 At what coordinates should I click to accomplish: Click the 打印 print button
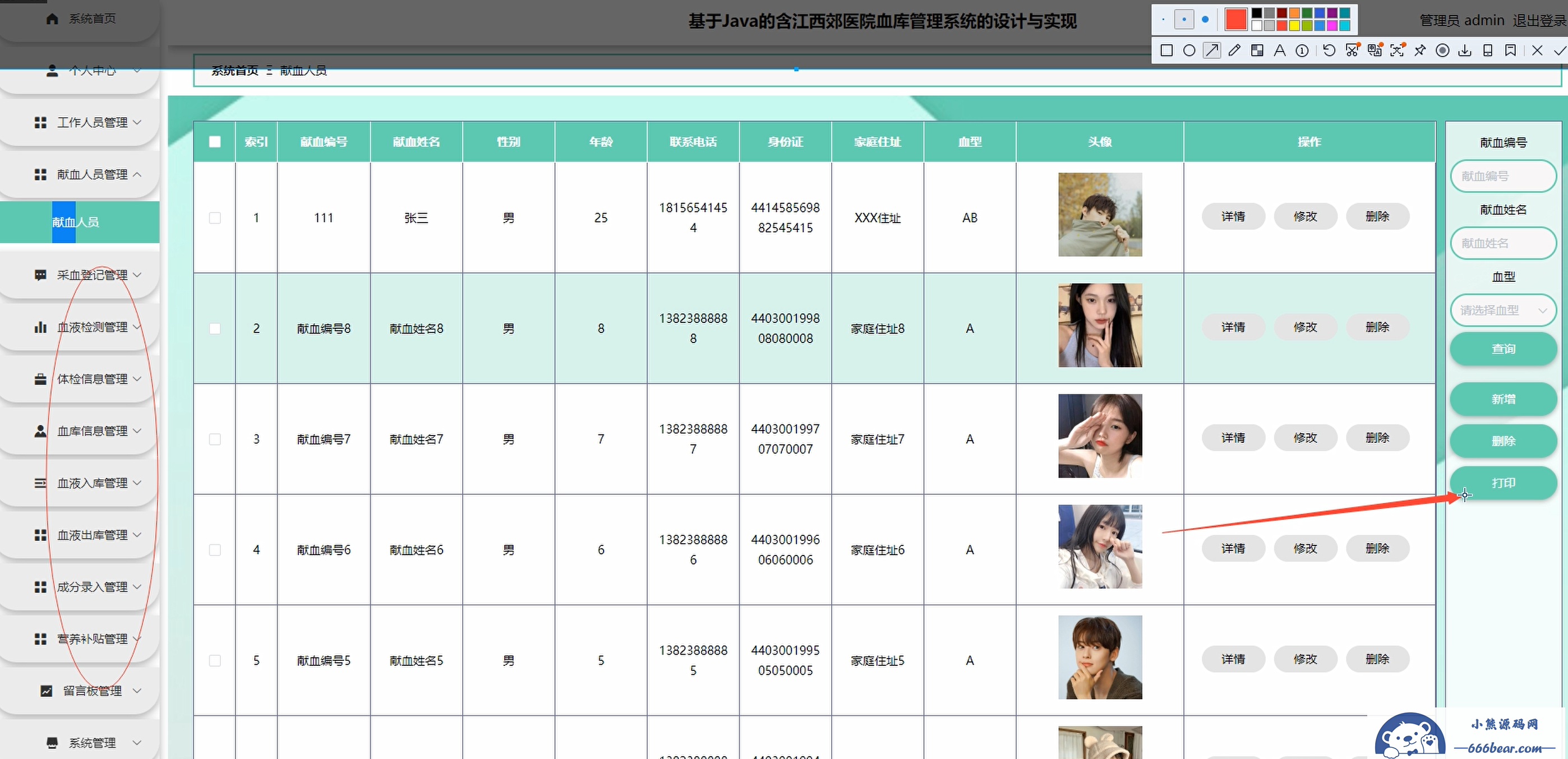(x=1504, y=483)
